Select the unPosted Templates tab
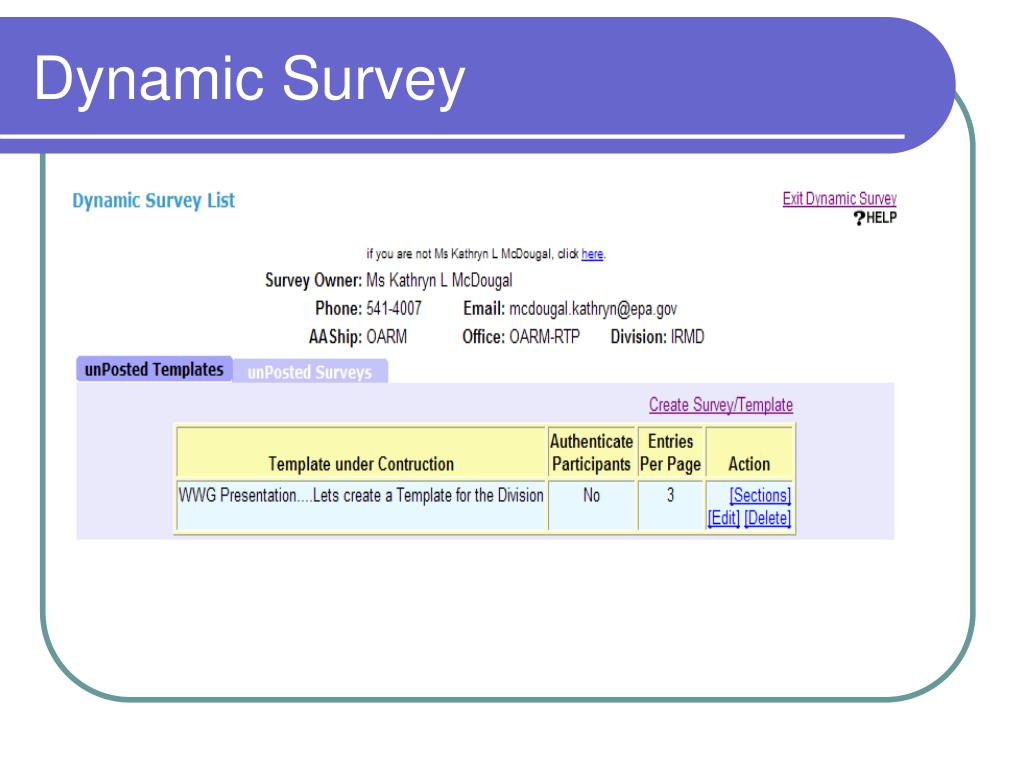The width and height of the screenshot is (1024, 768). pyautogui.click(x=154, y=370)
